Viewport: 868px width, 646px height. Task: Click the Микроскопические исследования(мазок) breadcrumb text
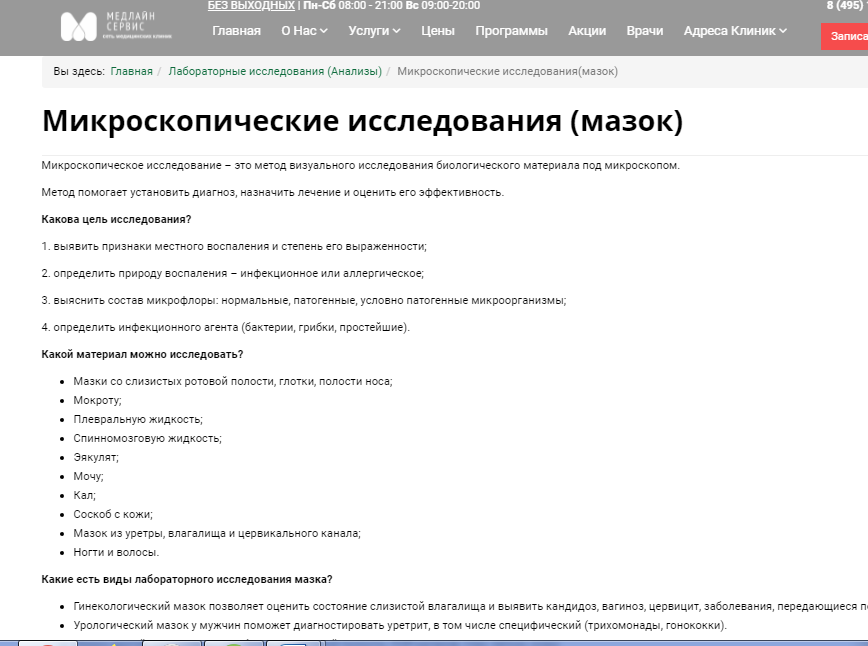507,71
